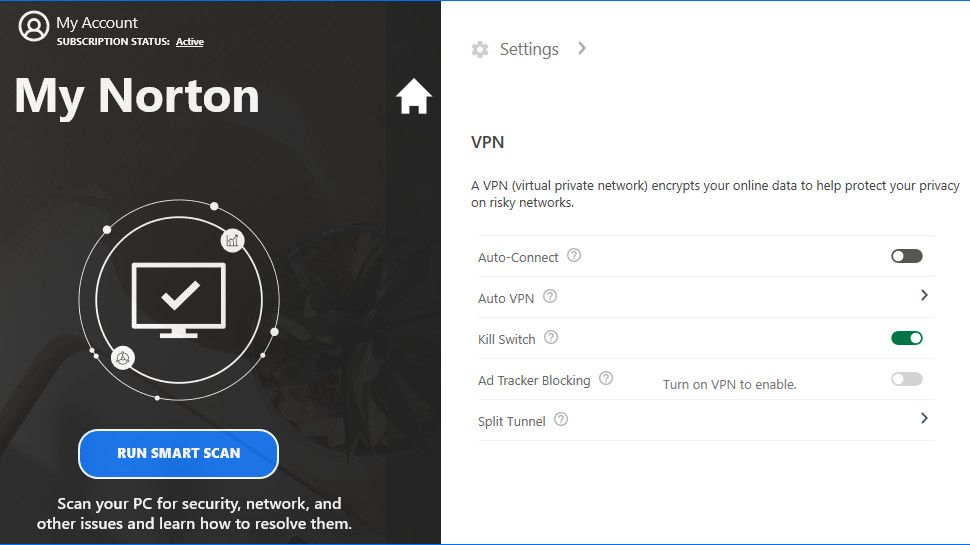Open the My Account menu label
This screenshot has height=545, width=970.
97,22
